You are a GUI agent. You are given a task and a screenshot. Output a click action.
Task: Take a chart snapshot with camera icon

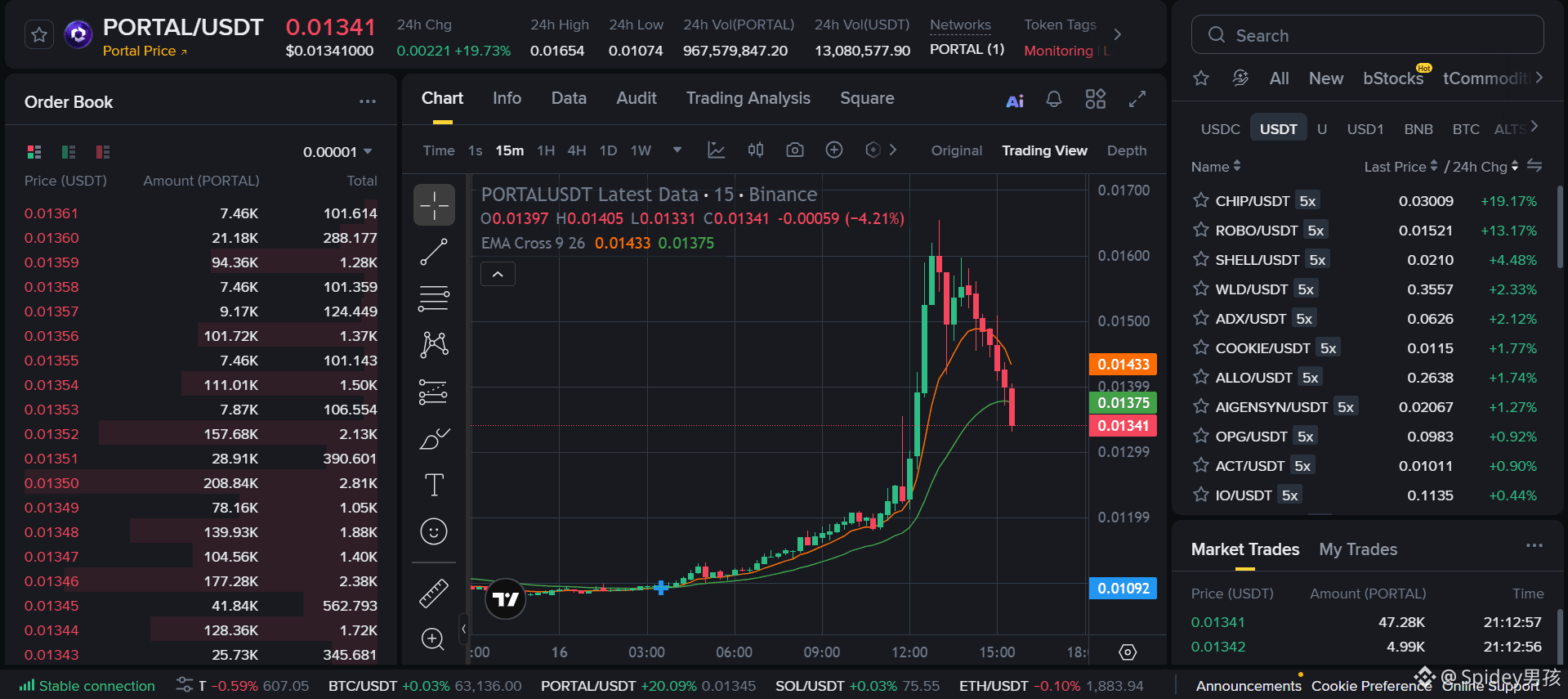point(795,150)
